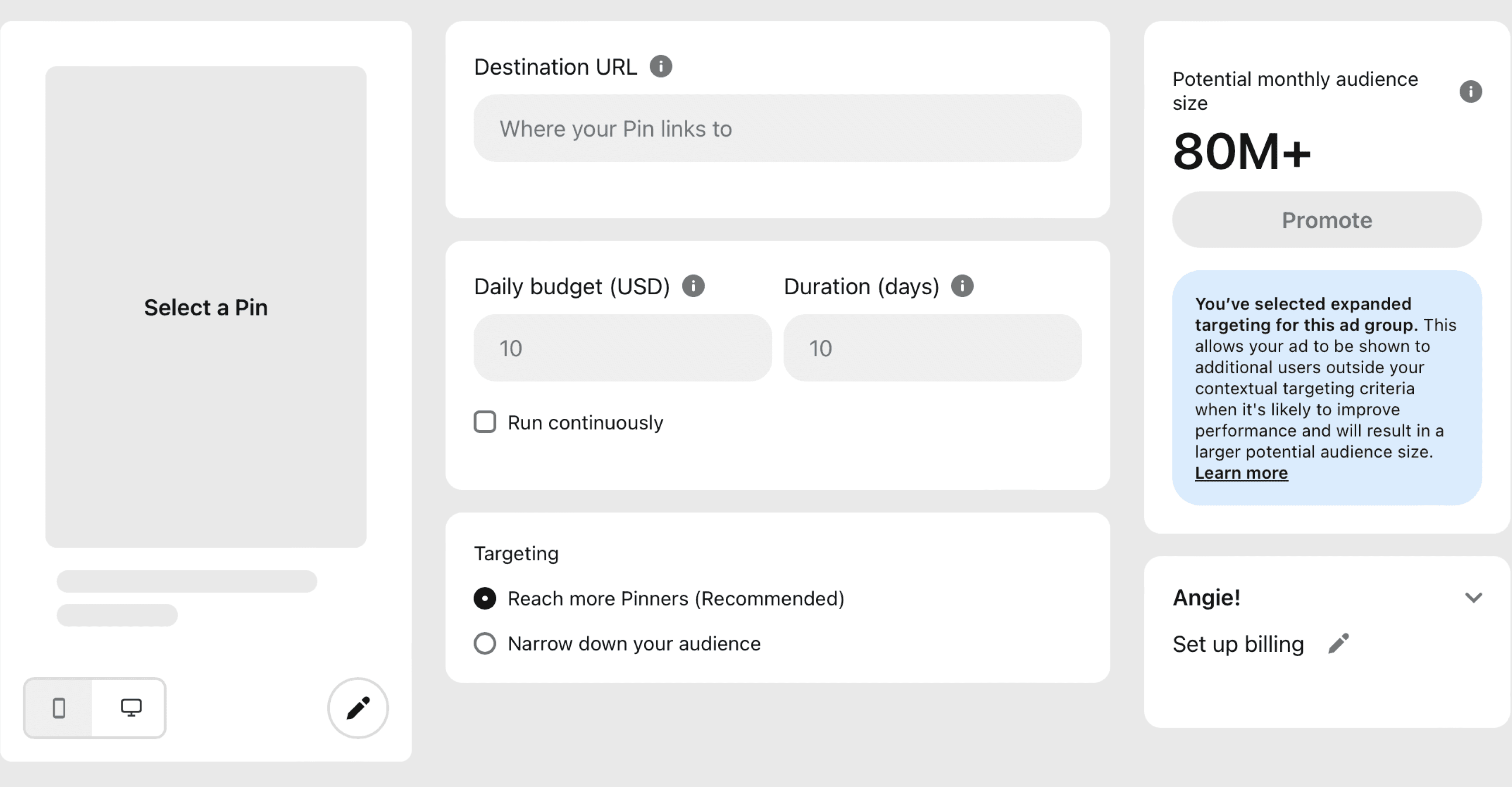Click the Duration days field
Screen dimensions: 1512x787
tap(933, 348)
